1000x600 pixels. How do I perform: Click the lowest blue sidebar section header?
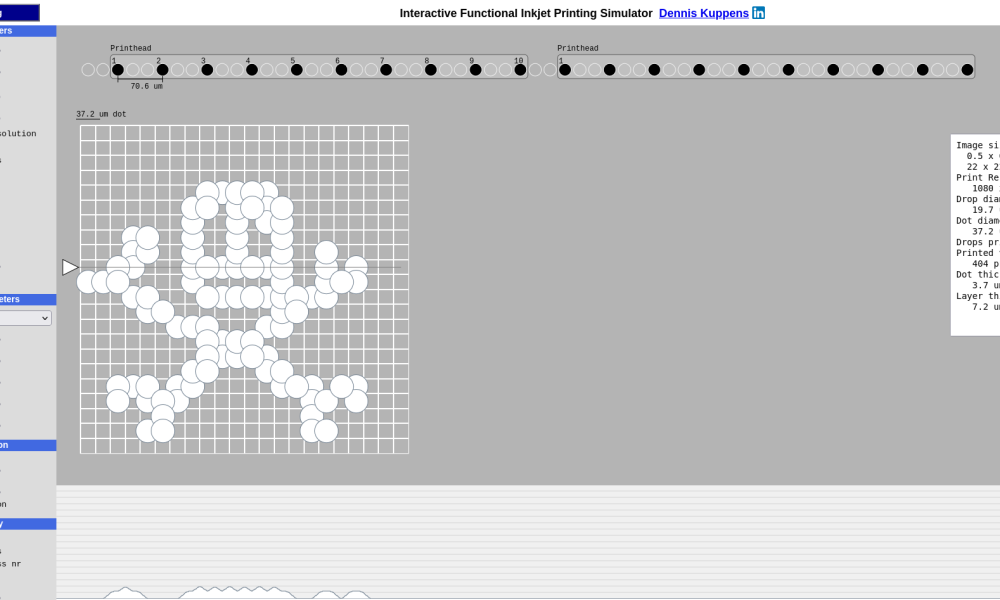tap(28, 524)
